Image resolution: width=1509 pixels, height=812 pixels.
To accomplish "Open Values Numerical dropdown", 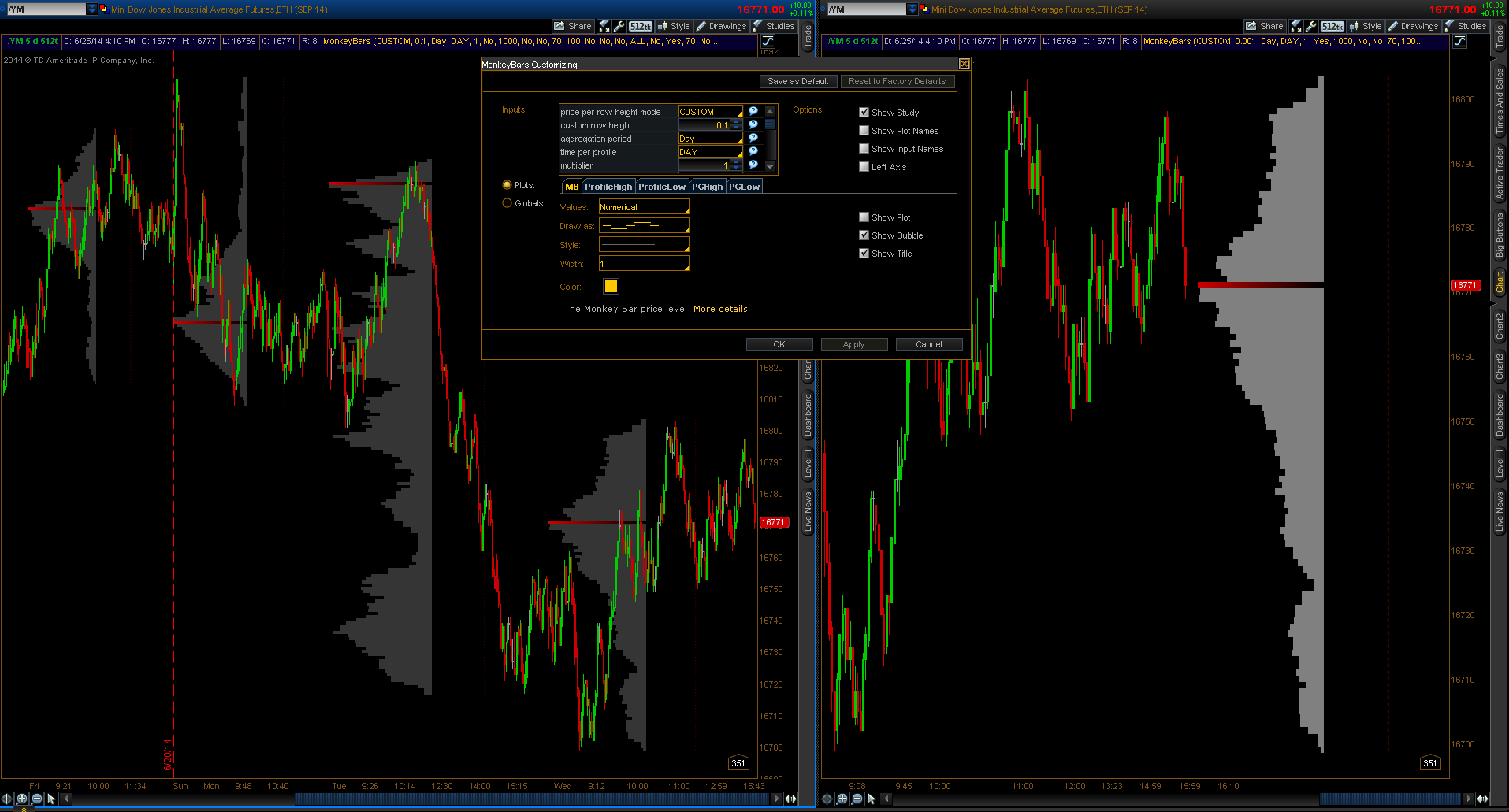I will tap(645, 207).
